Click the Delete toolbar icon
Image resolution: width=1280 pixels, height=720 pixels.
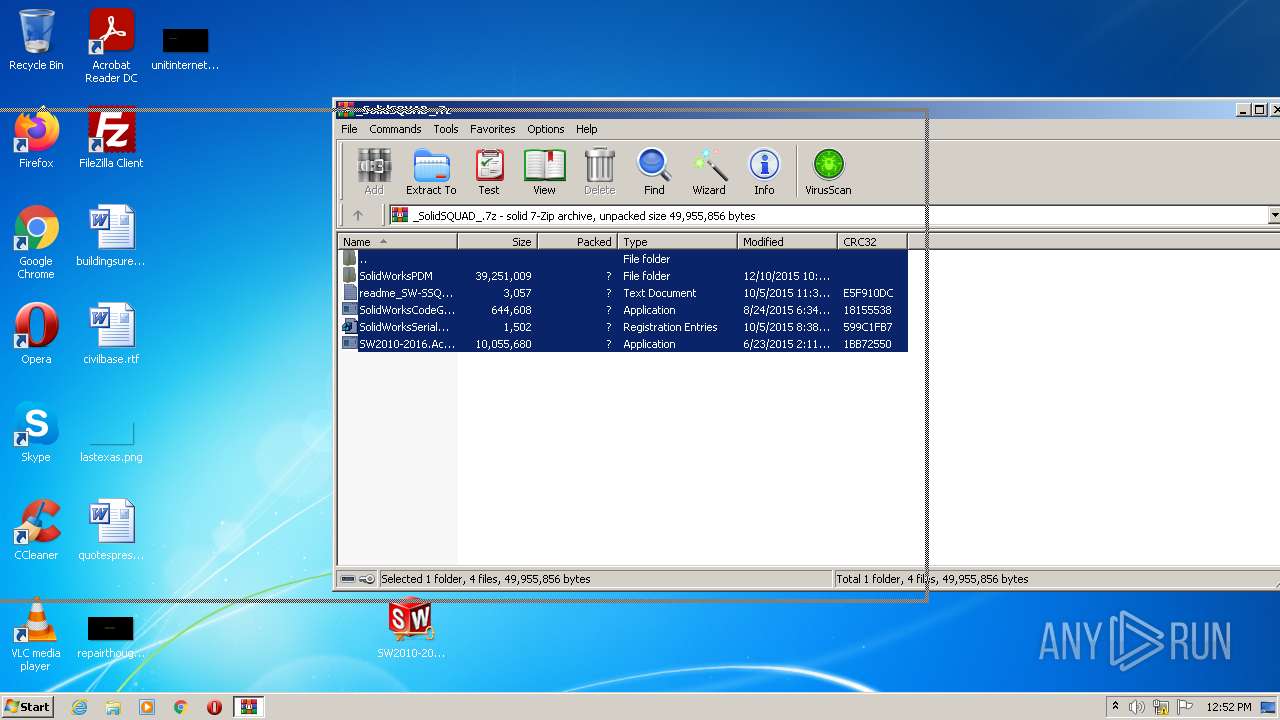tap(600, 172)
